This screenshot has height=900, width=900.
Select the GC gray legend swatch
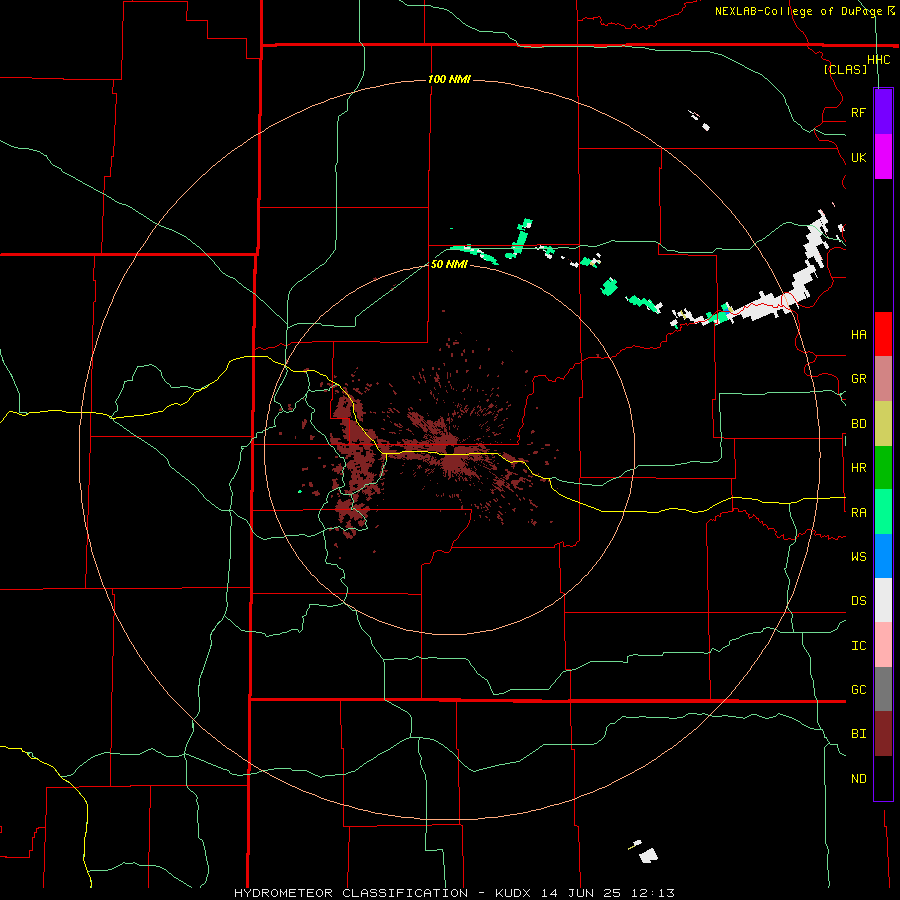(883, 689)
